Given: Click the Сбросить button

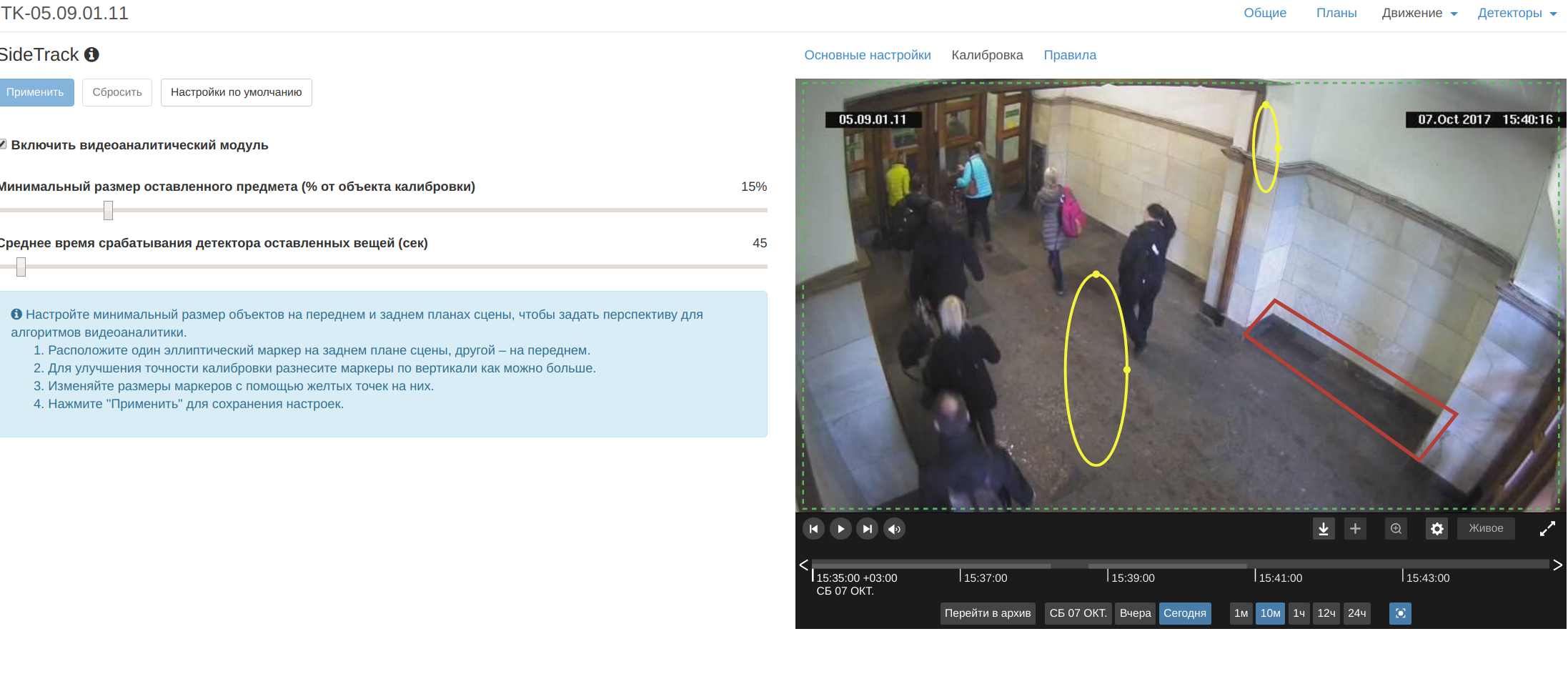Looking at the screenshot, I should pyautogui.click(x=117, y=92).
